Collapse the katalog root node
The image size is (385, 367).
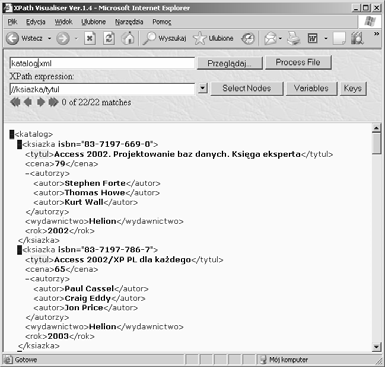pos(12,134)
